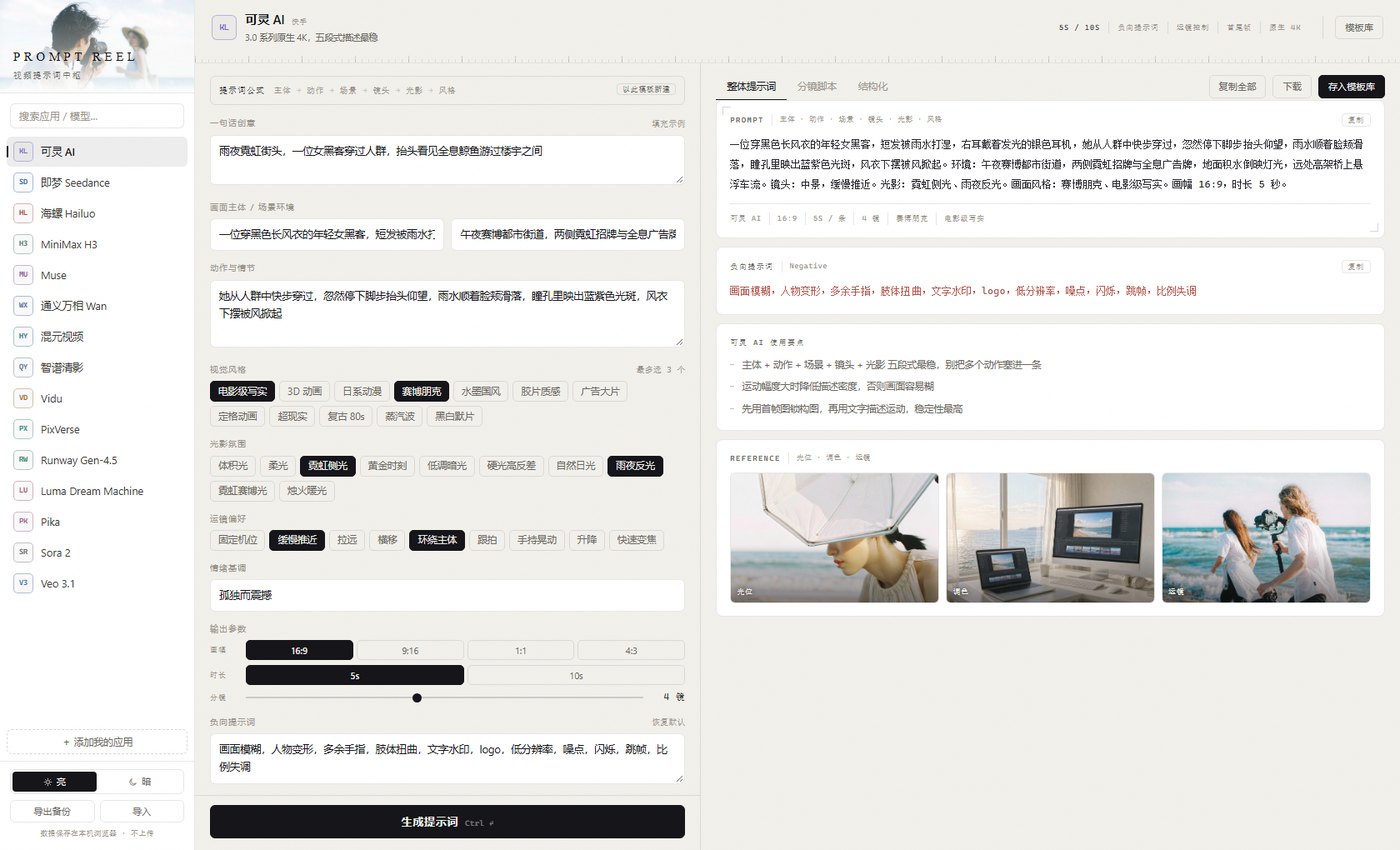Open the 模板库 button at top right

click(x=1359, y=28)
